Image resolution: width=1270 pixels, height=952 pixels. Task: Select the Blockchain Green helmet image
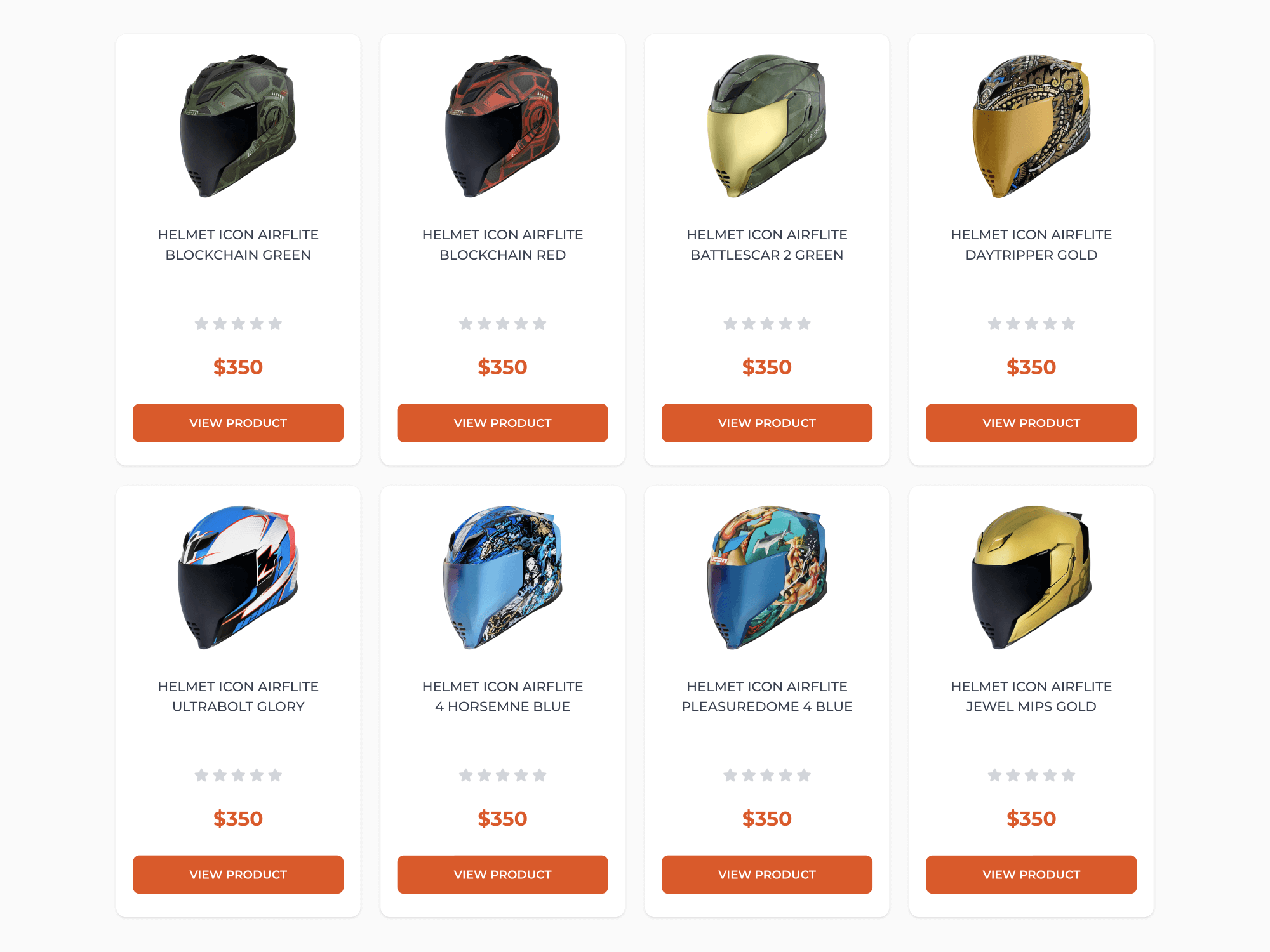[x=238, y=126]
